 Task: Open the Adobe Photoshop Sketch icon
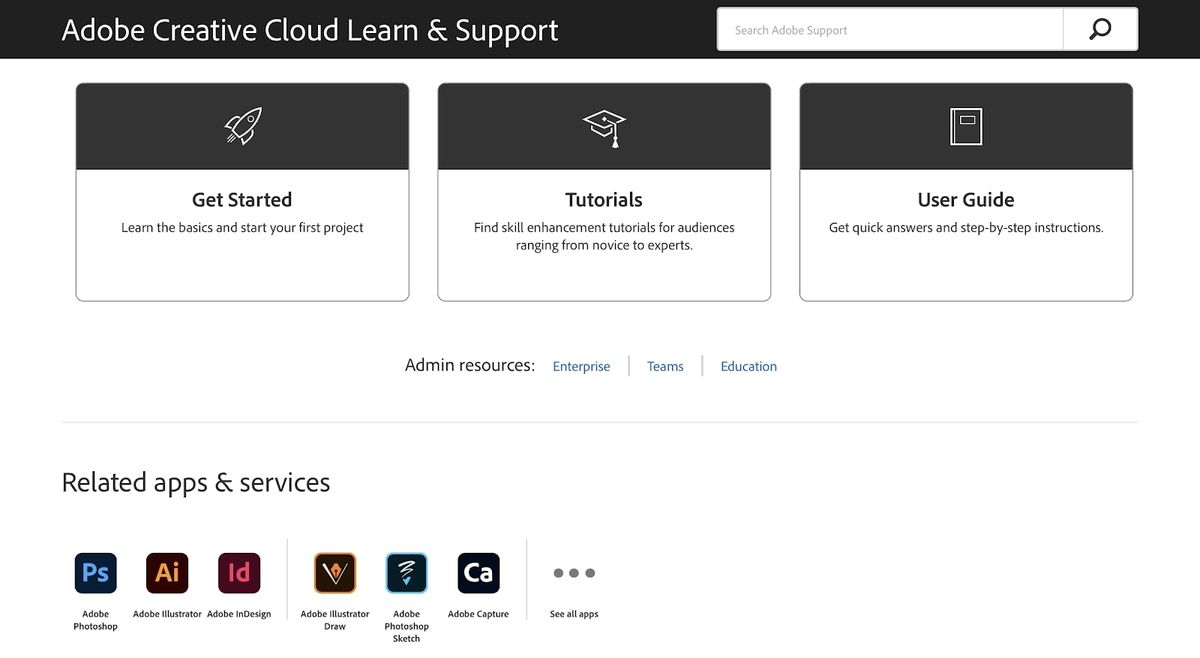(x=407, y=573)
